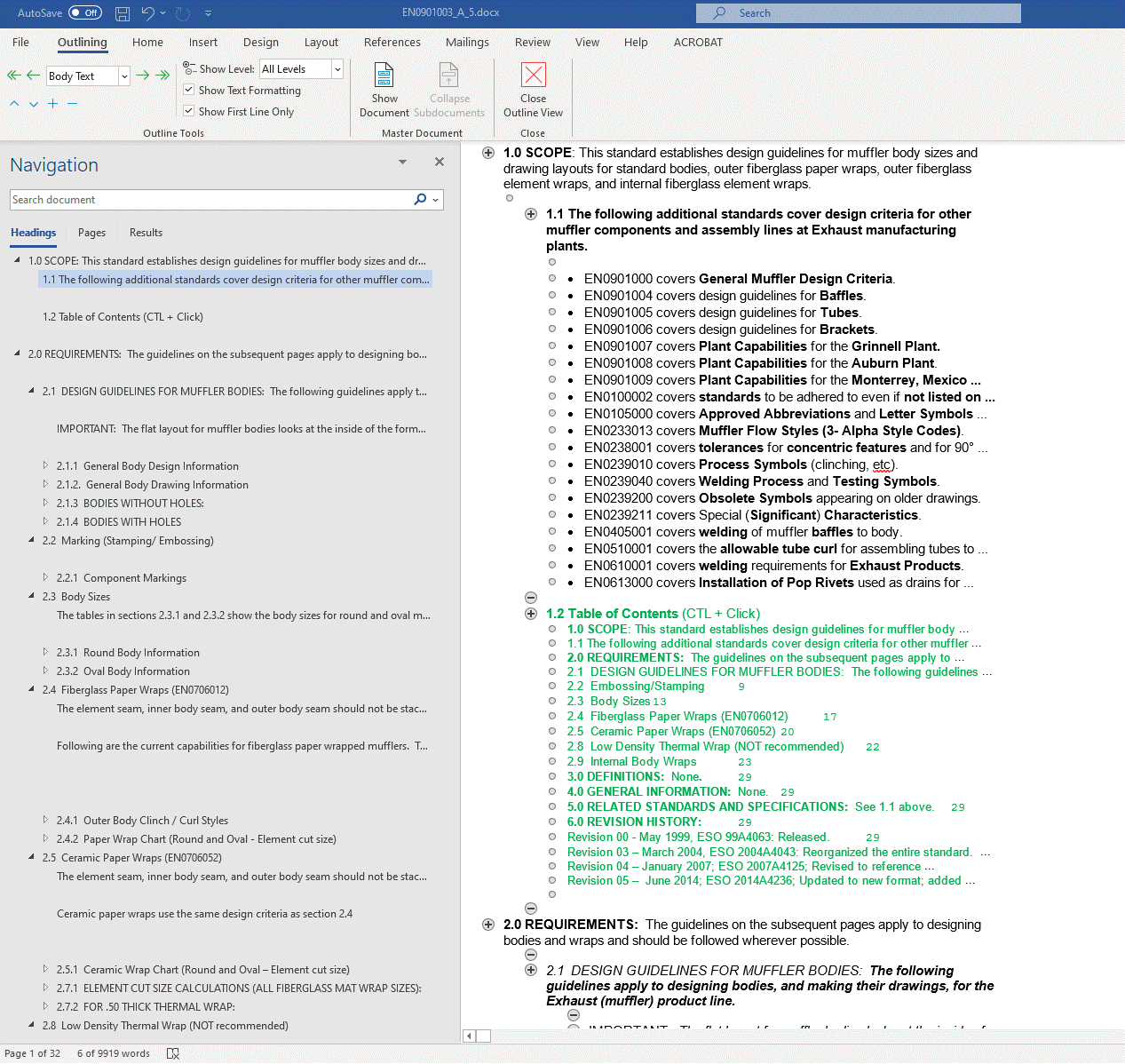This screenshot has height=1064, width=1125.
Task: Click the Customize Quick Access Toolbar arrow
Action: tap(208, 13)
